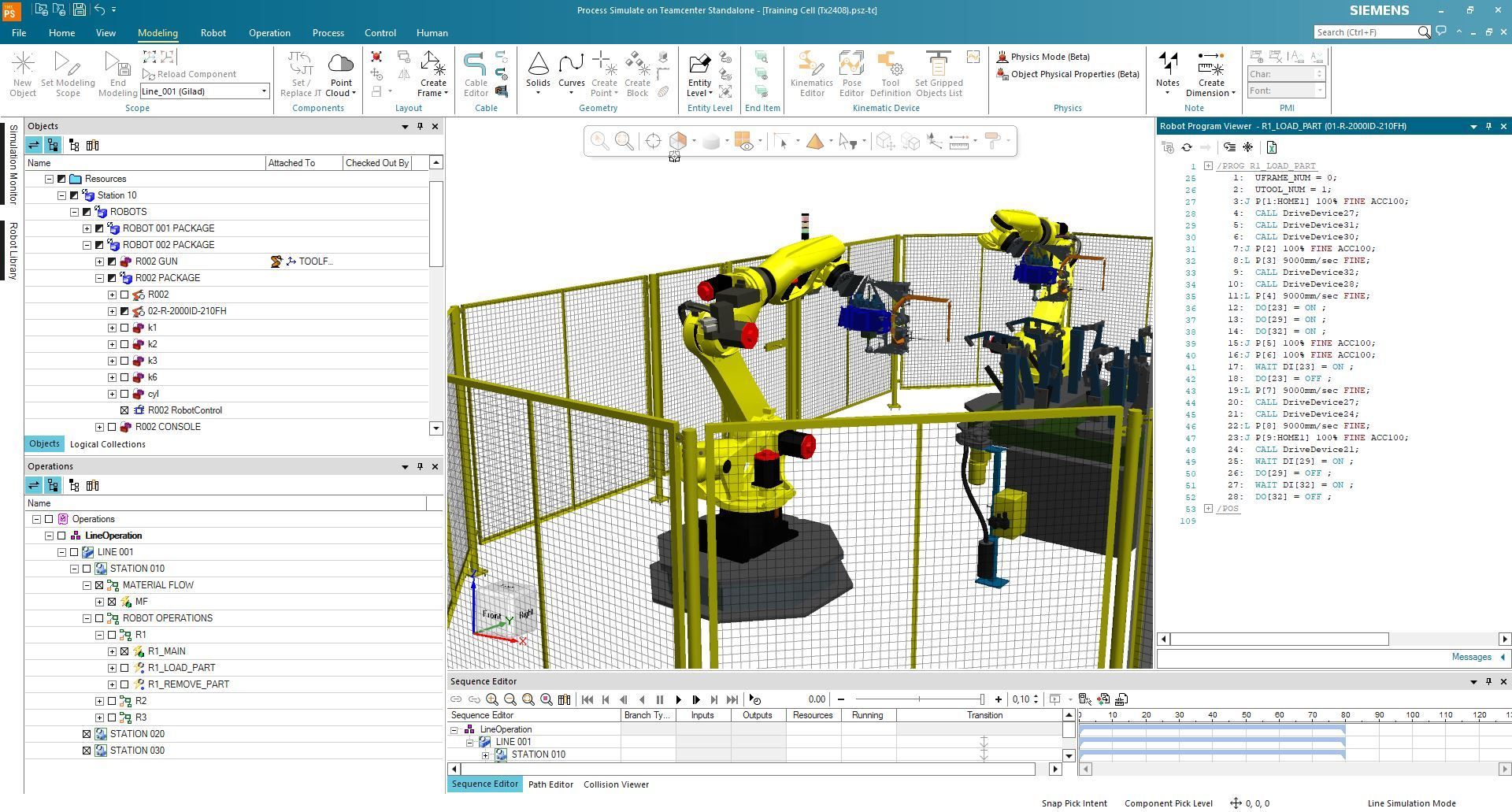The width and height of the screenshot is (1512, 812).
Task: Switch to Logical Collections tab
Action: coord(107,444)
